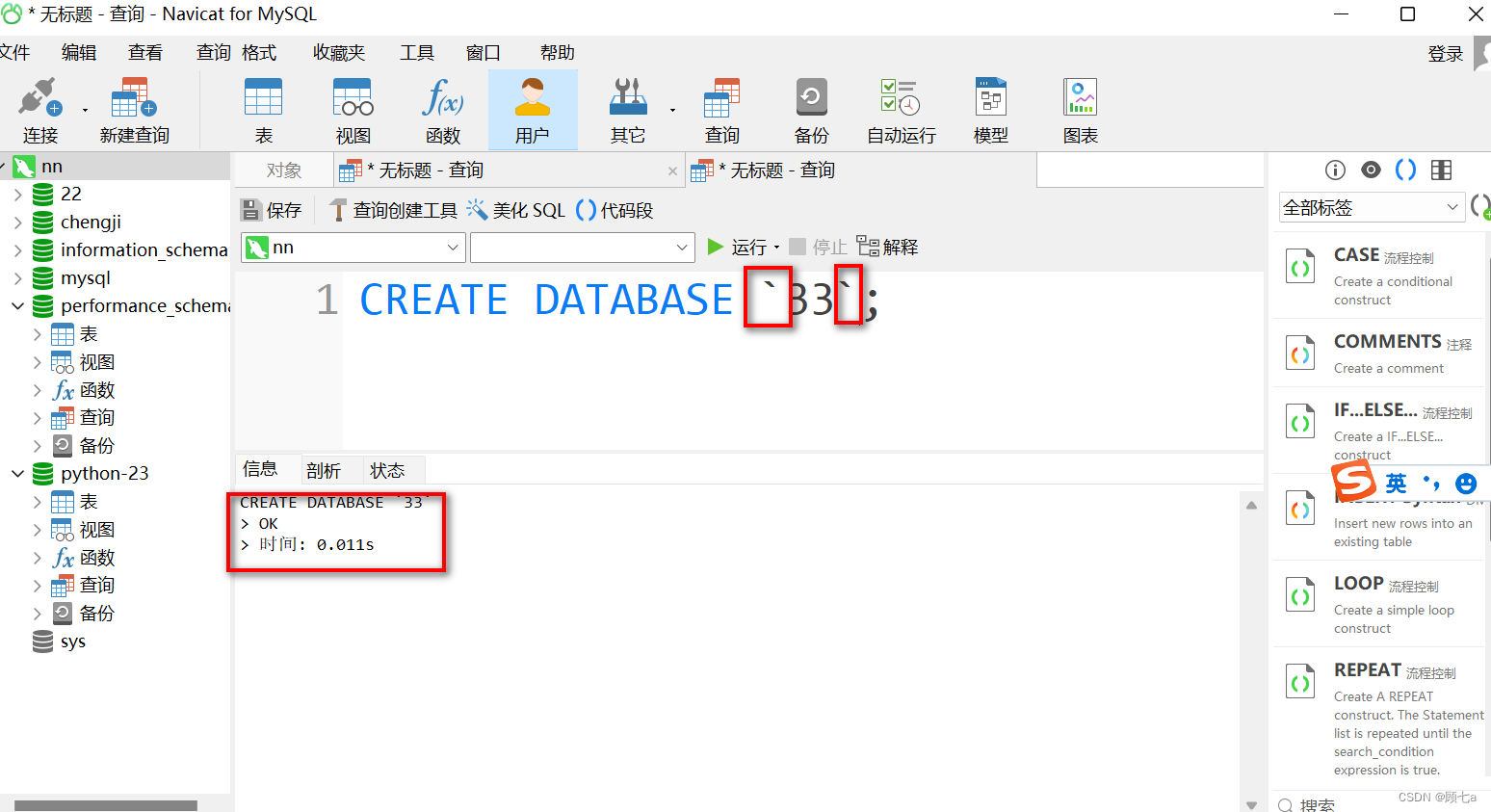
Task: Collapse the python-23 database node
Action: click(x=17, y=474)
